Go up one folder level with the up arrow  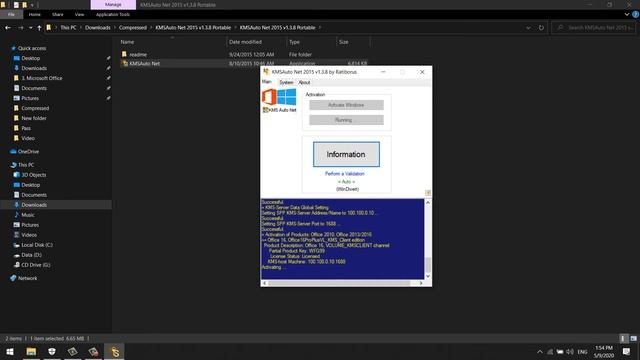coord(39,28)
